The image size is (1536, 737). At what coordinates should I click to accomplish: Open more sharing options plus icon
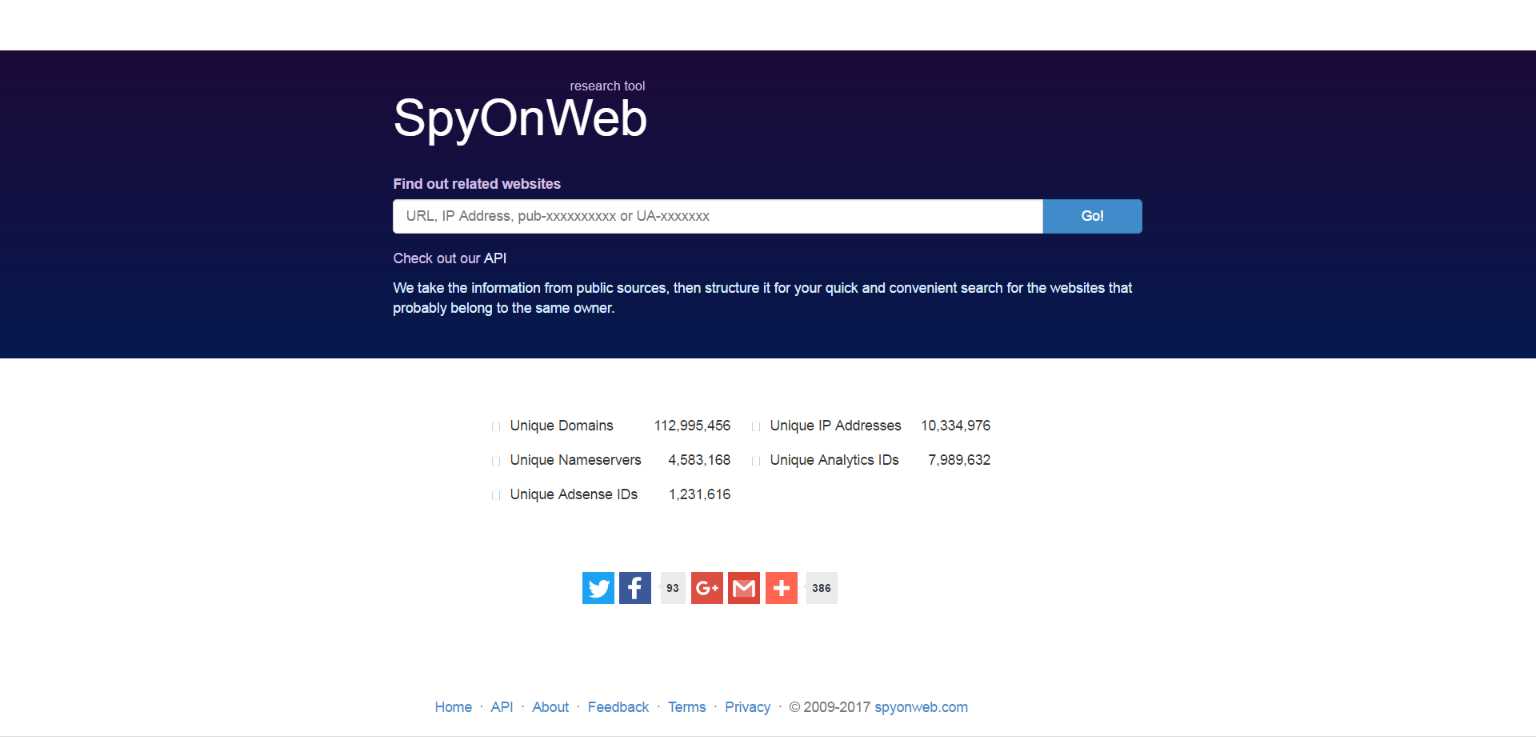(781, 588)
